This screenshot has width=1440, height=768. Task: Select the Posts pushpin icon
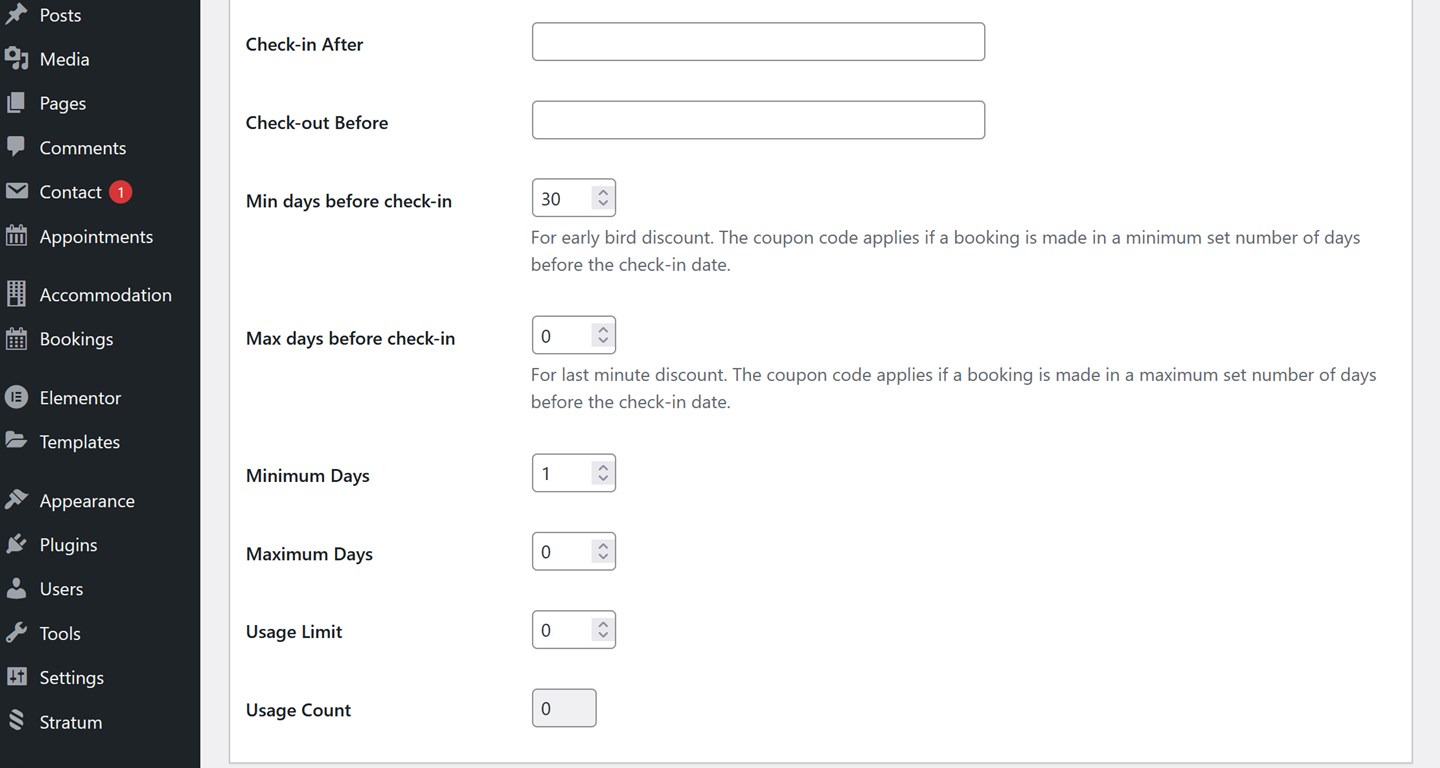tap(19, 14)
